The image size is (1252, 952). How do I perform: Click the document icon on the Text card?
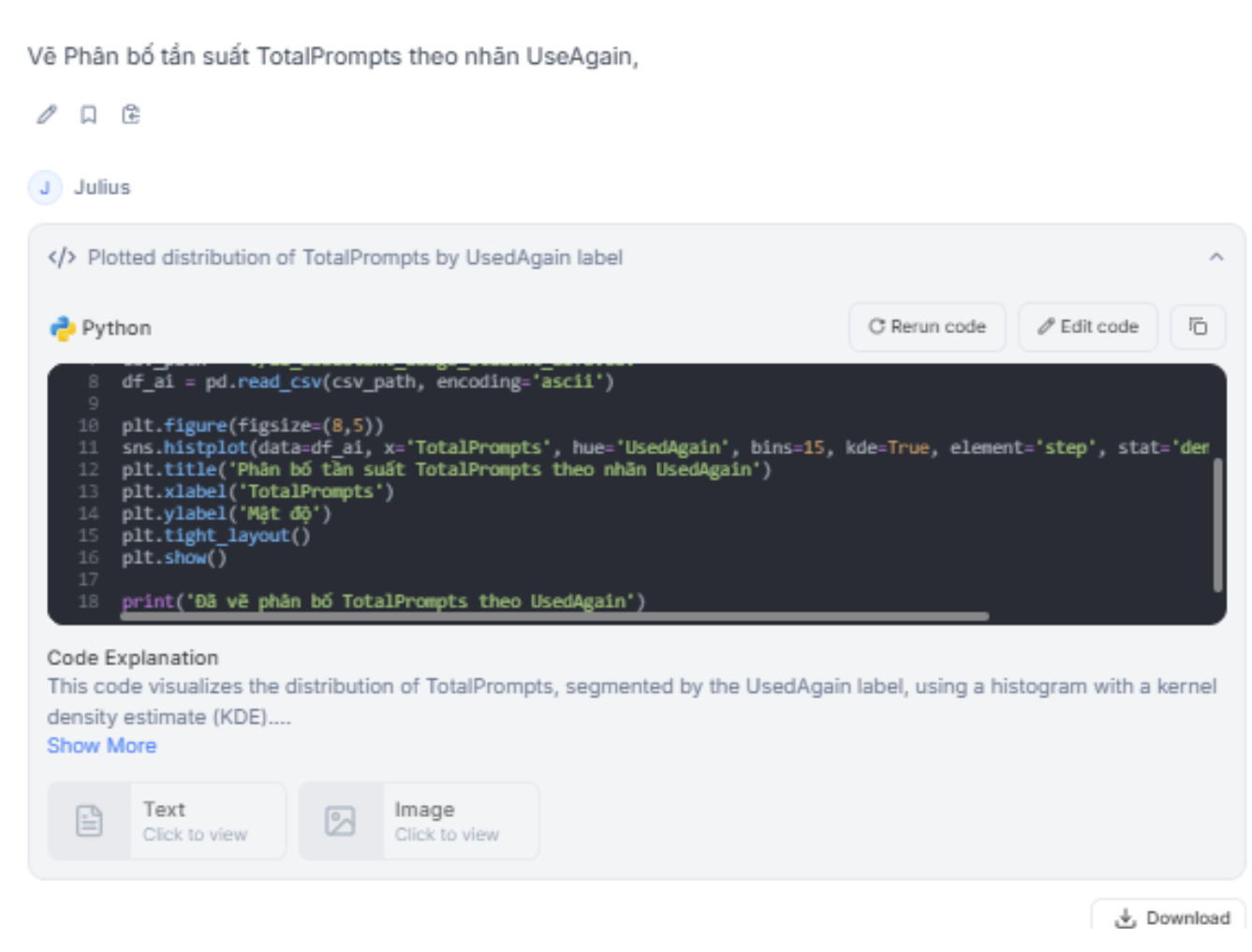tap(89, 821)
